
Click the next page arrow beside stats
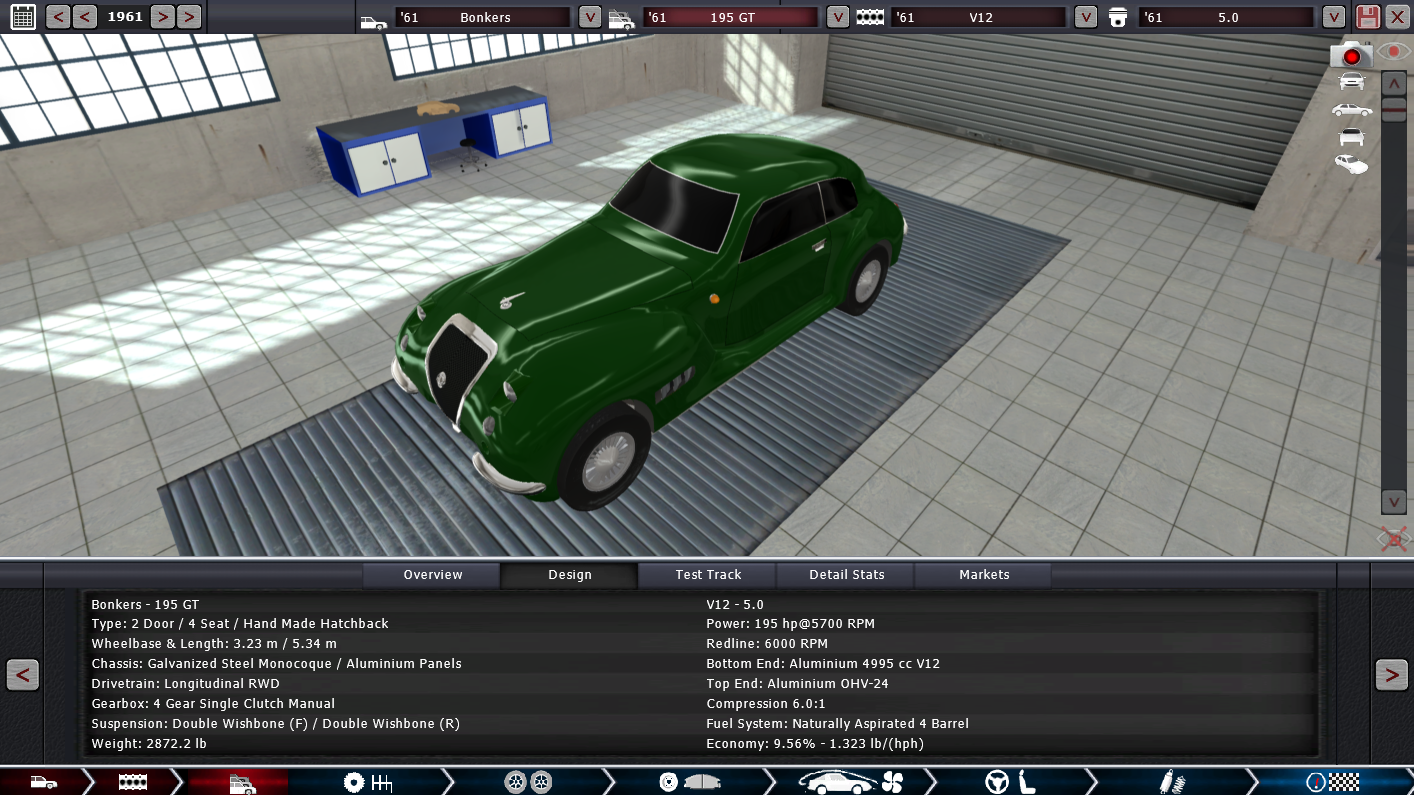[1391, 675]
